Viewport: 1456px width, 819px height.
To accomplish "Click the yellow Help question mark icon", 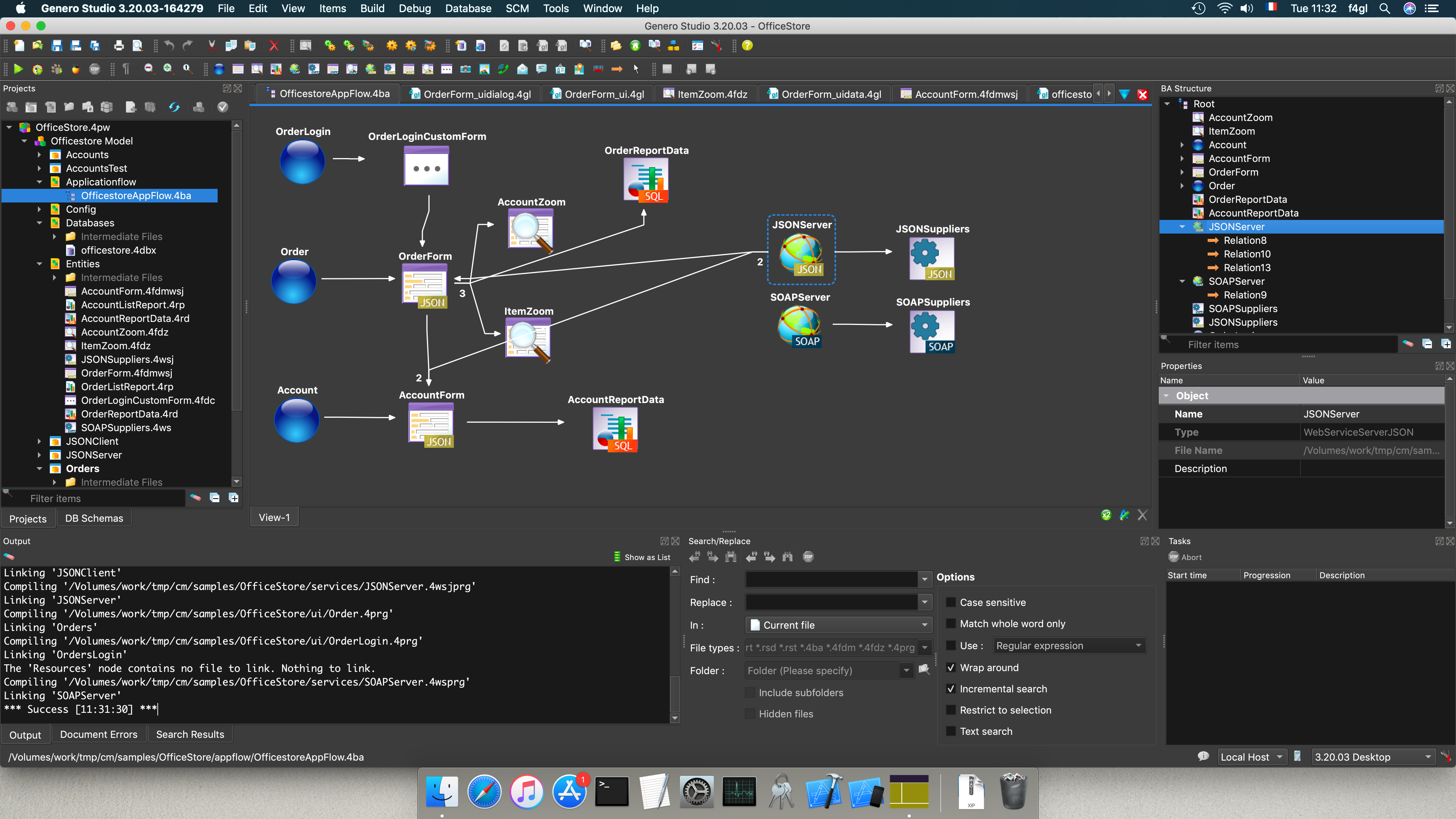I will [x=747, y=46].
